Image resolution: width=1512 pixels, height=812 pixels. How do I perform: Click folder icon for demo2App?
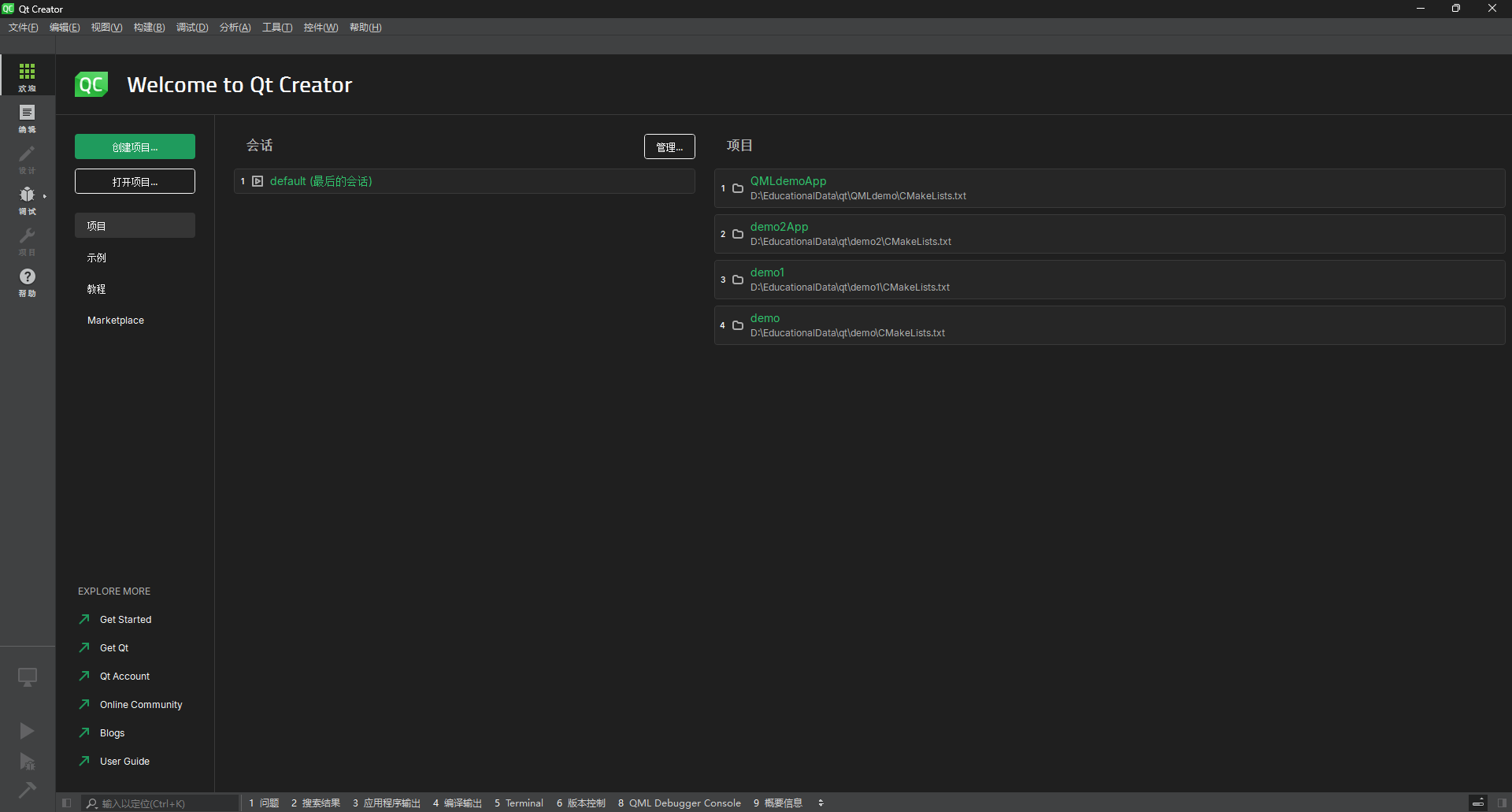(x=738, y=234)
